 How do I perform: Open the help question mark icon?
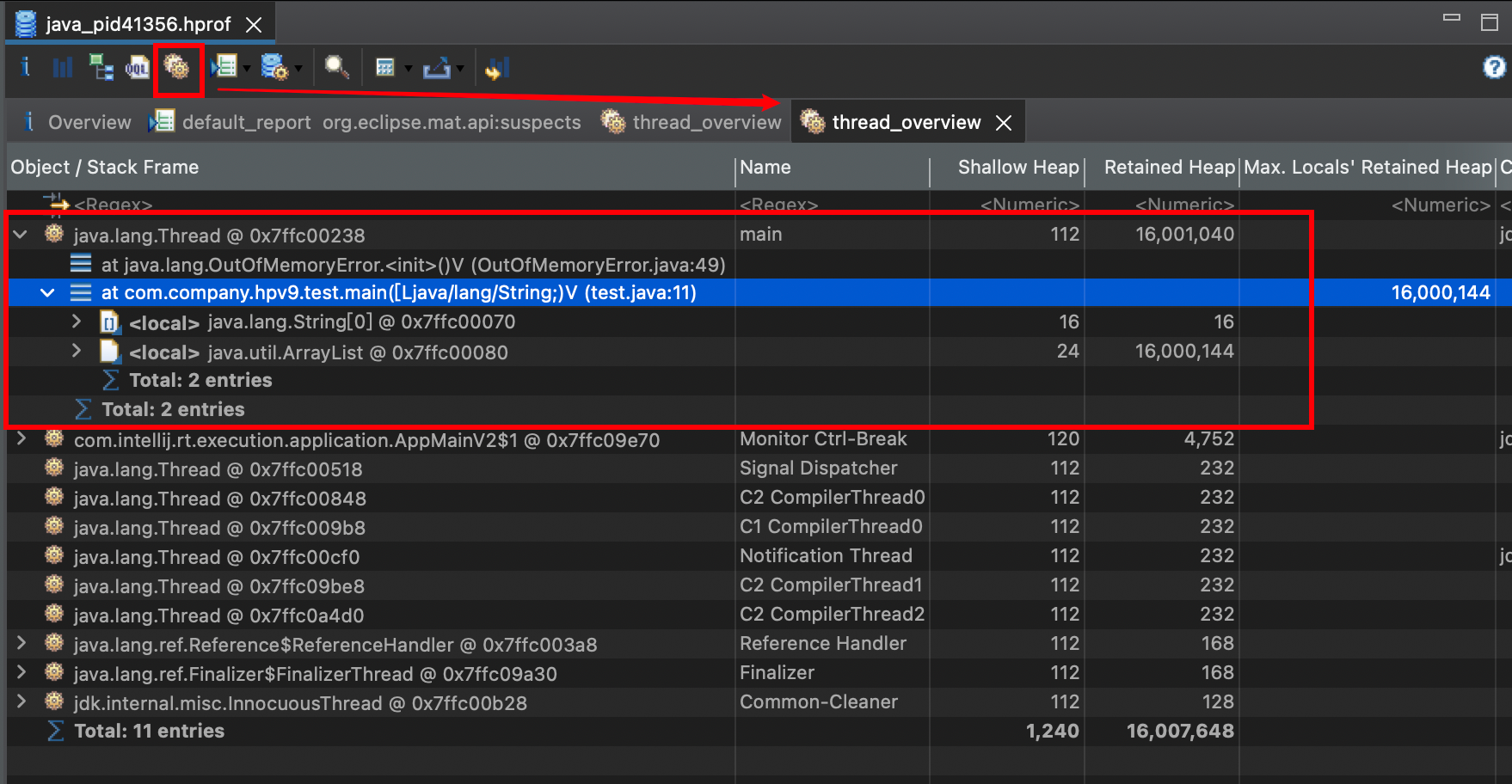pos(1495,67)
